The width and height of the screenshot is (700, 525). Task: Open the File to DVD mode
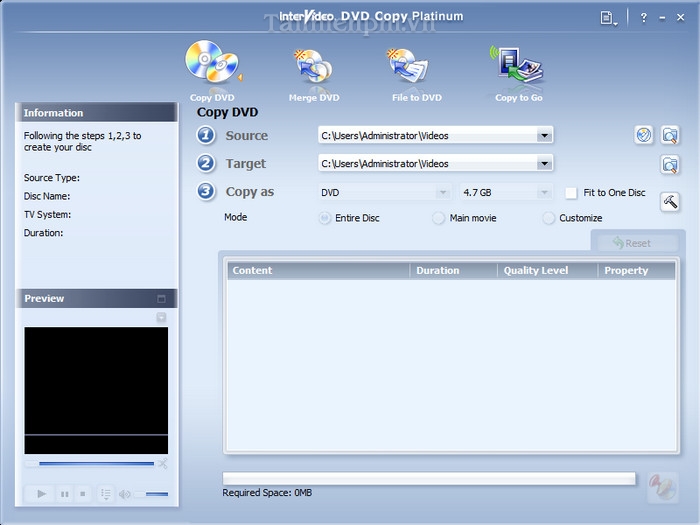(x=414, y=69)
